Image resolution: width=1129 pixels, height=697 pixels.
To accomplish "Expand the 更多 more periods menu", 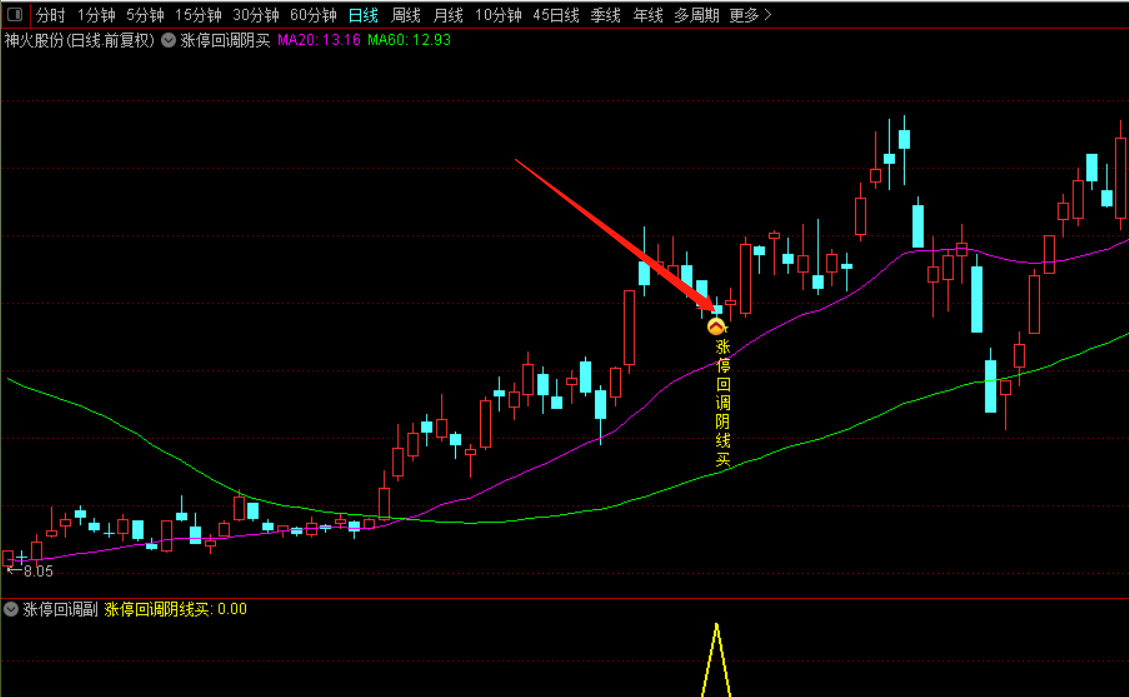I will (750, 15).
